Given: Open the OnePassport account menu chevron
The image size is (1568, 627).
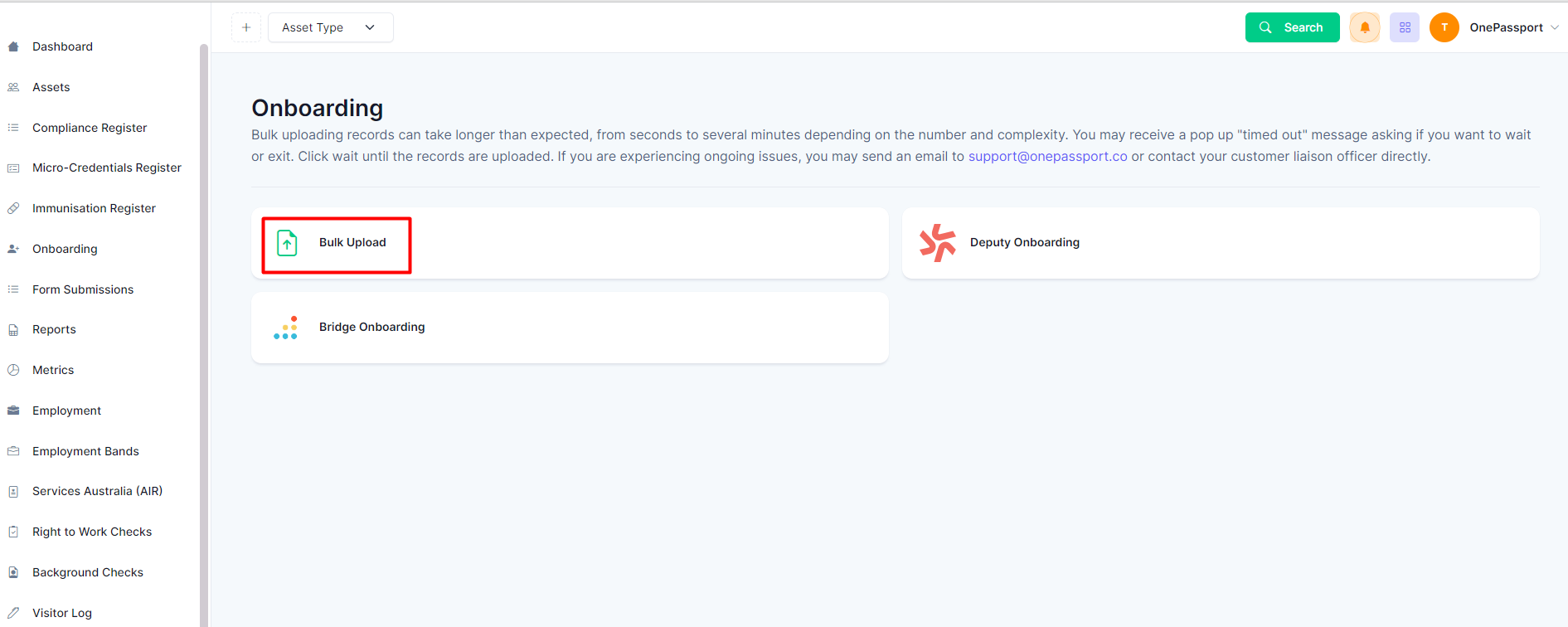Looking at the screenshot, I should 1555,27.
